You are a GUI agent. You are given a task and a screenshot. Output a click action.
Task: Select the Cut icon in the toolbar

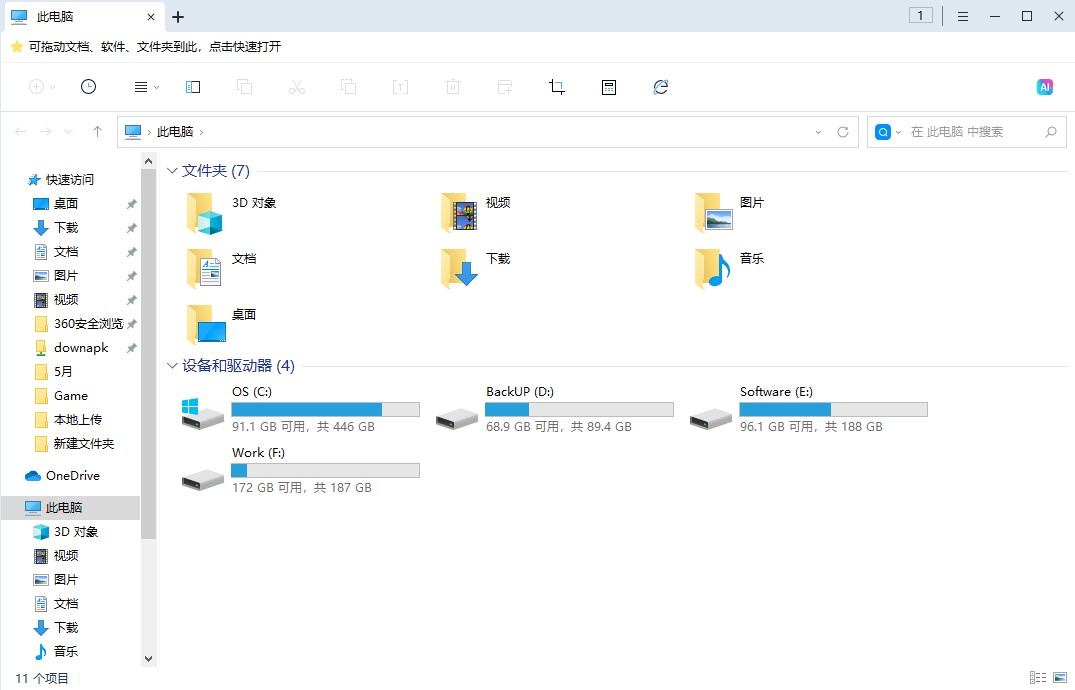(296, 87)
